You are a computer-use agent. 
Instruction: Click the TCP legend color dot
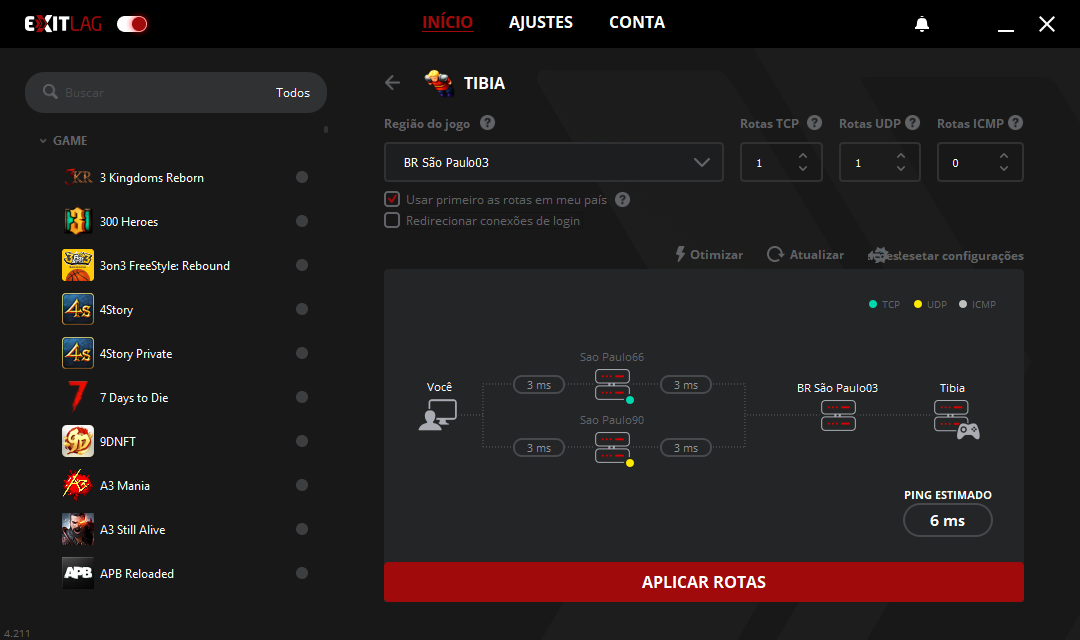(873, 304)
